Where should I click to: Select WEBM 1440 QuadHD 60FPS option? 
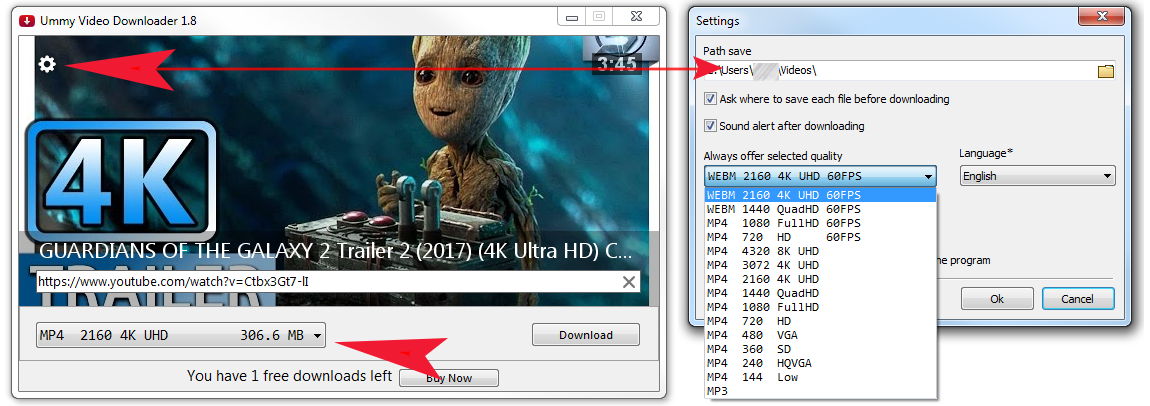(784, 209)
